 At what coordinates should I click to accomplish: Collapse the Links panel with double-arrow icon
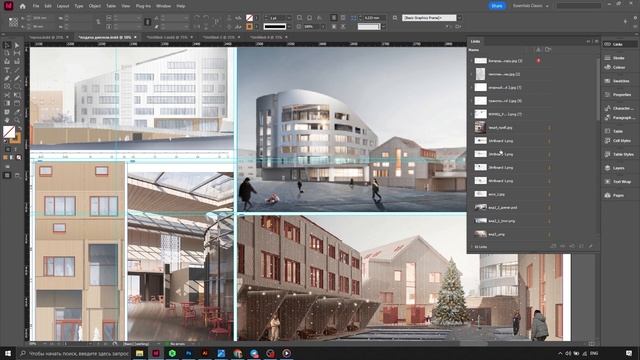pos(588,42)
